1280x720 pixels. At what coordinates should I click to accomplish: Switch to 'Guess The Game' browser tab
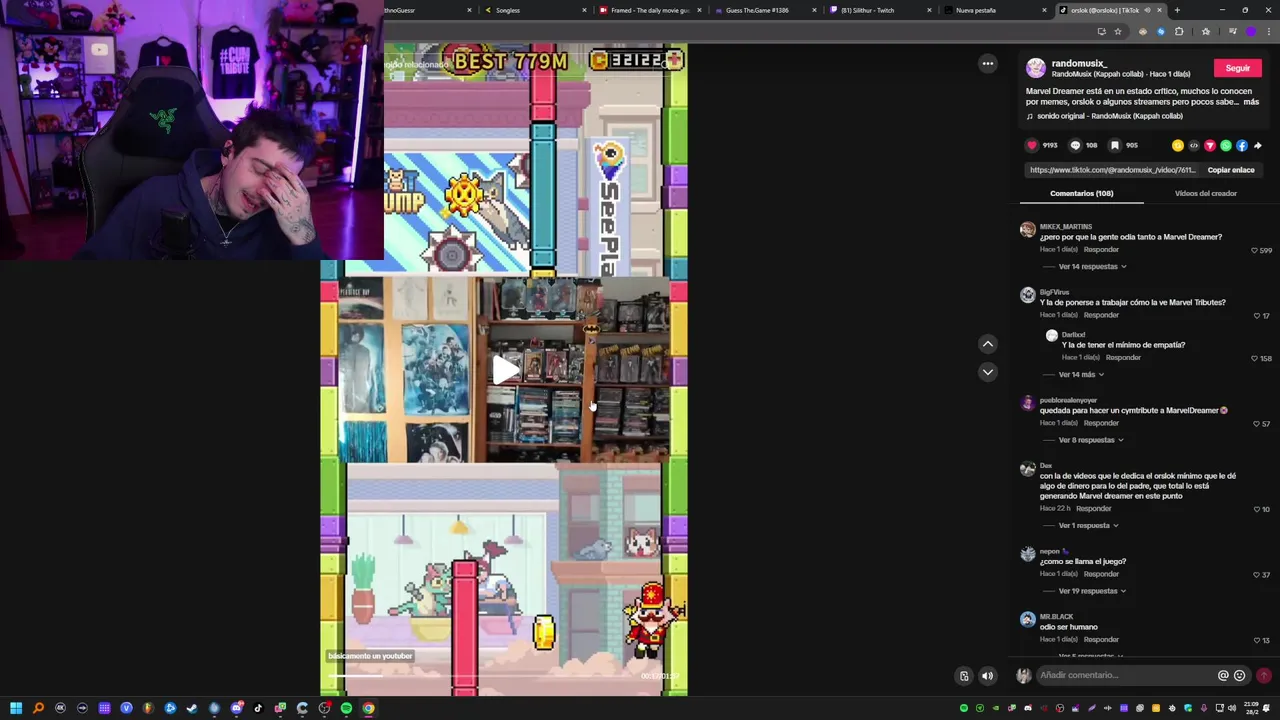764,10
